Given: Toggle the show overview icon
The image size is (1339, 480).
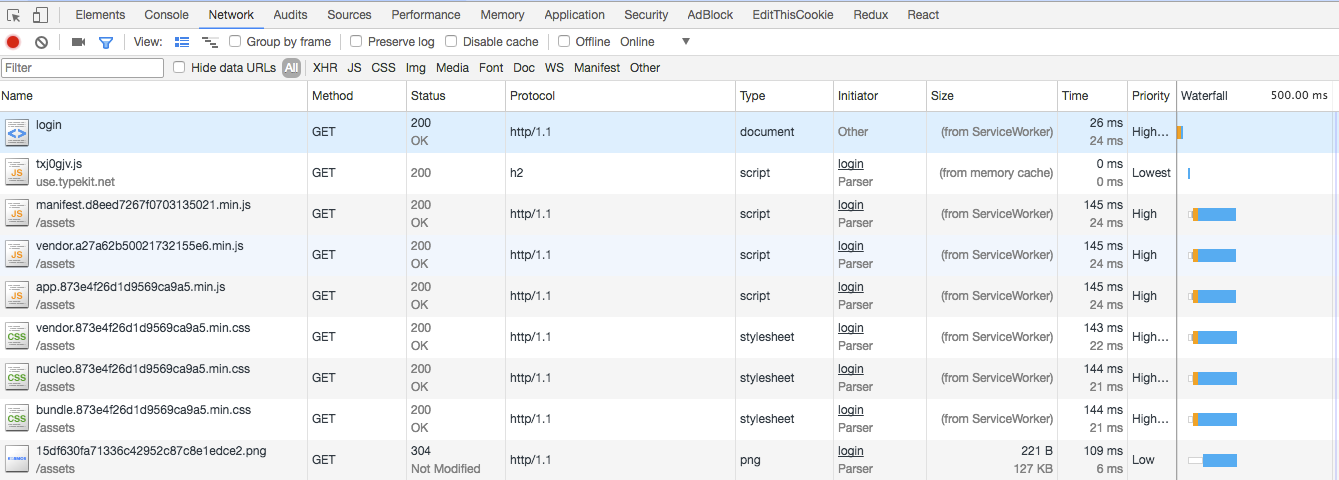Looking at the screenshot, I should pos(210,42).
